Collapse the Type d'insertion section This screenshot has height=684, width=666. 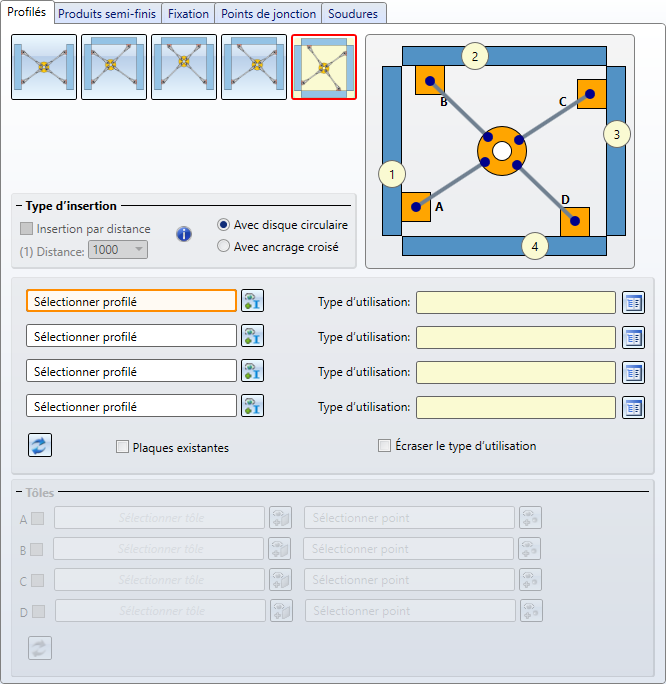tap(19, 205)
